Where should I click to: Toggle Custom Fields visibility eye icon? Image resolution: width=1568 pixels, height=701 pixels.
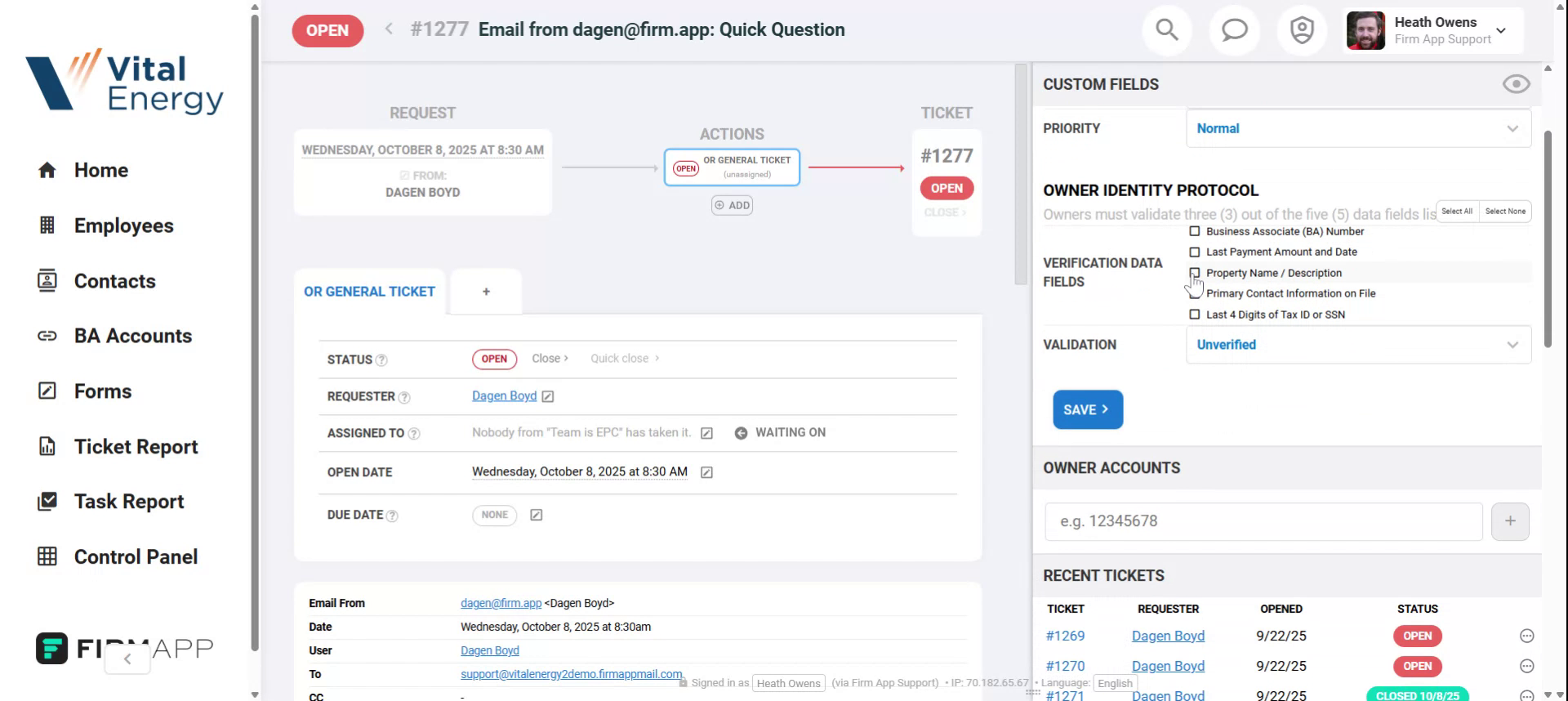pyautogui.click(x=1516, y=84)
